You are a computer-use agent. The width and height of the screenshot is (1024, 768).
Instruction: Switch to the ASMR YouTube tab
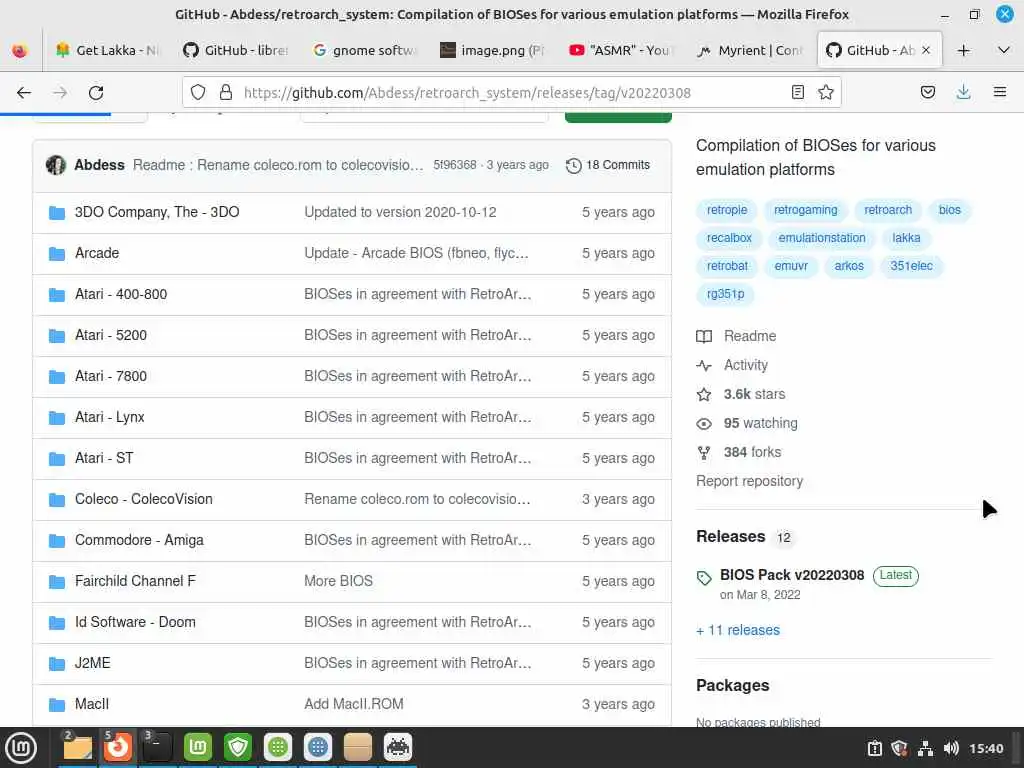pos(620,50)
